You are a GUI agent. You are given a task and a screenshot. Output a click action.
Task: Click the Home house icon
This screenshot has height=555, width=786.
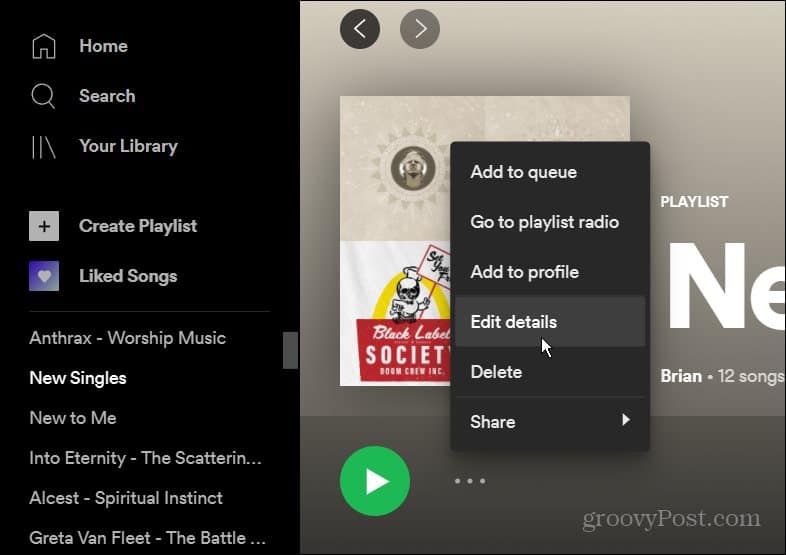tap(44, 47)
